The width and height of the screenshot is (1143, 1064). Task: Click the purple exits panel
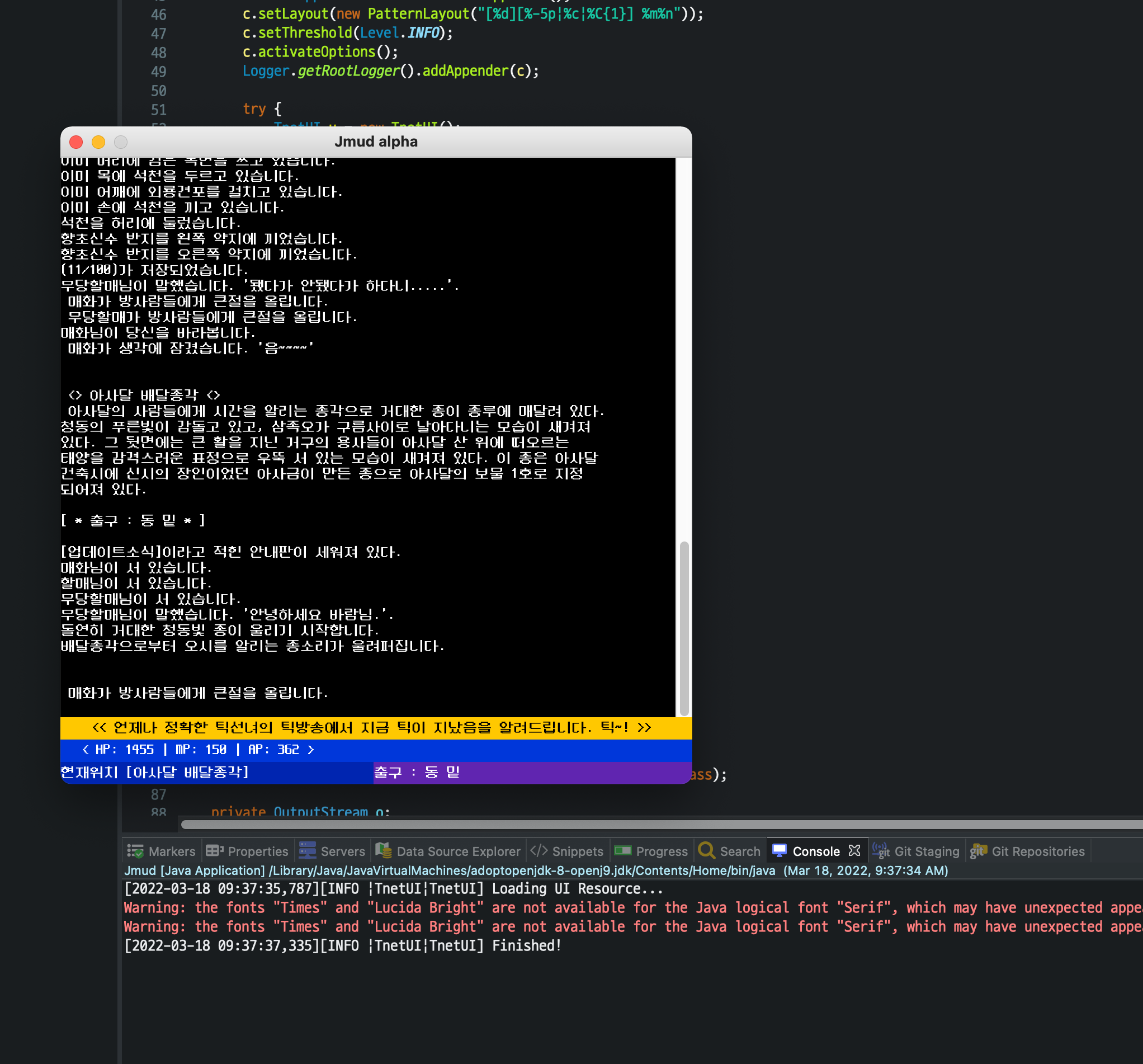point(532,773)
